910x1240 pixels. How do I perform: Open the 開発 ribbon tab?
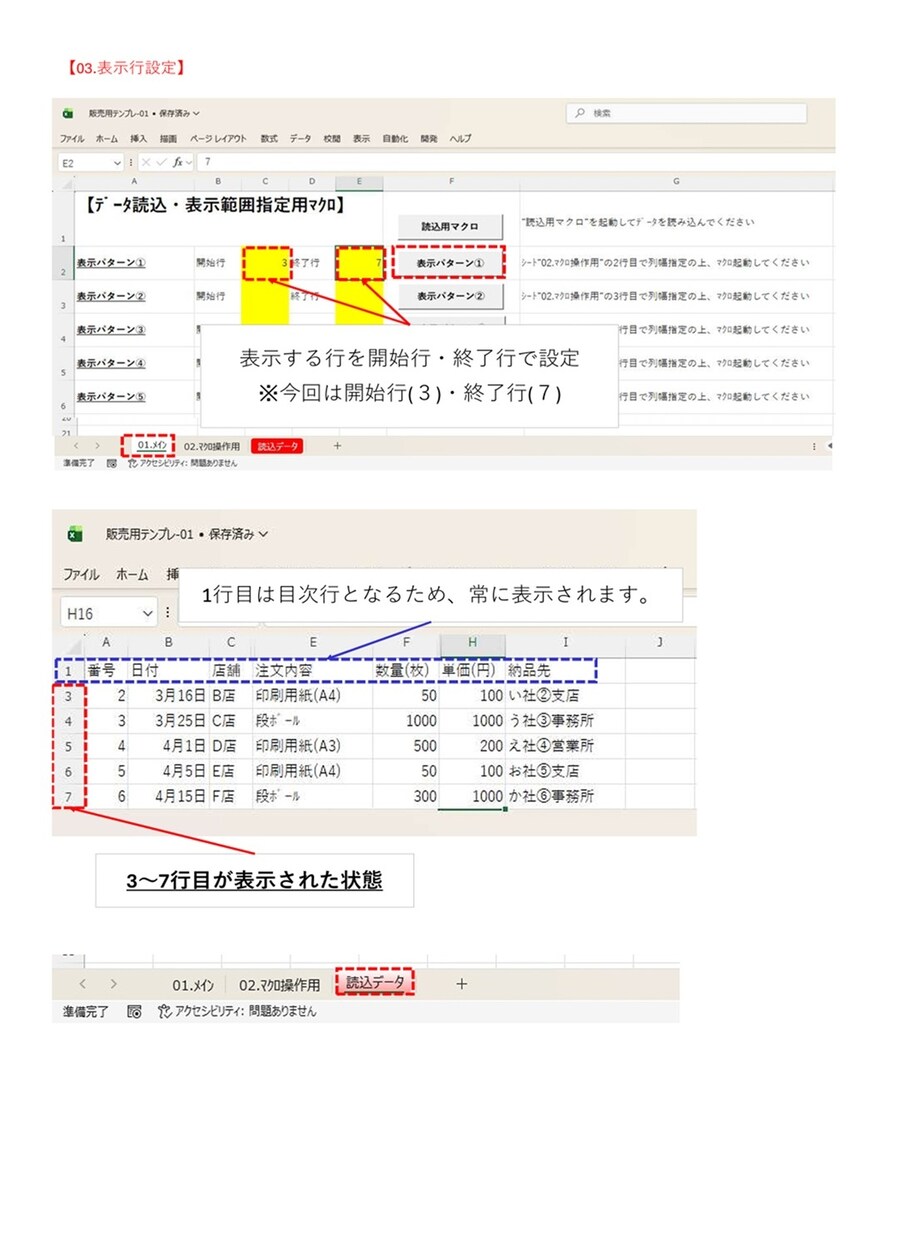point(428,138)
